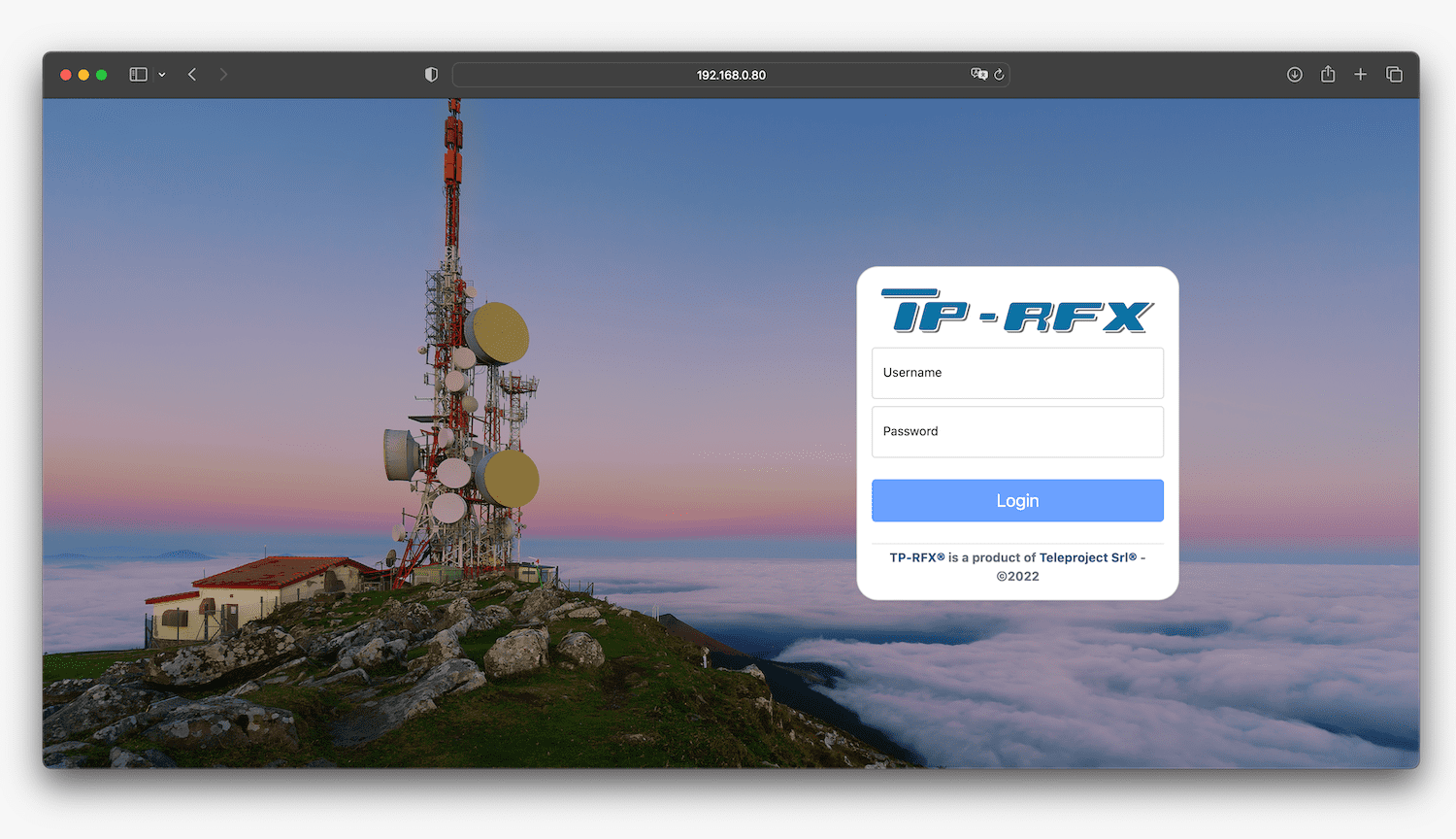This screenshot has height=839, width=1456.
Task: Click the Safari sidebar toggle icon
Action: 139,75
